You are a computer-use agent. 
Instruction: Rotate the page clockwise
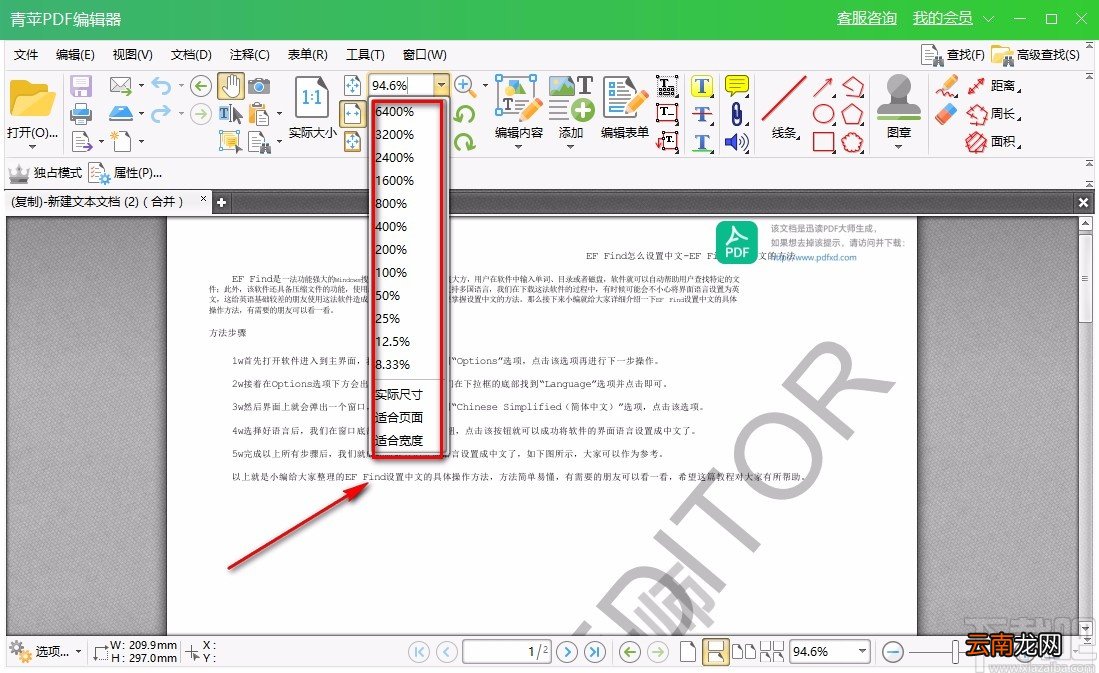pos(464,142)
